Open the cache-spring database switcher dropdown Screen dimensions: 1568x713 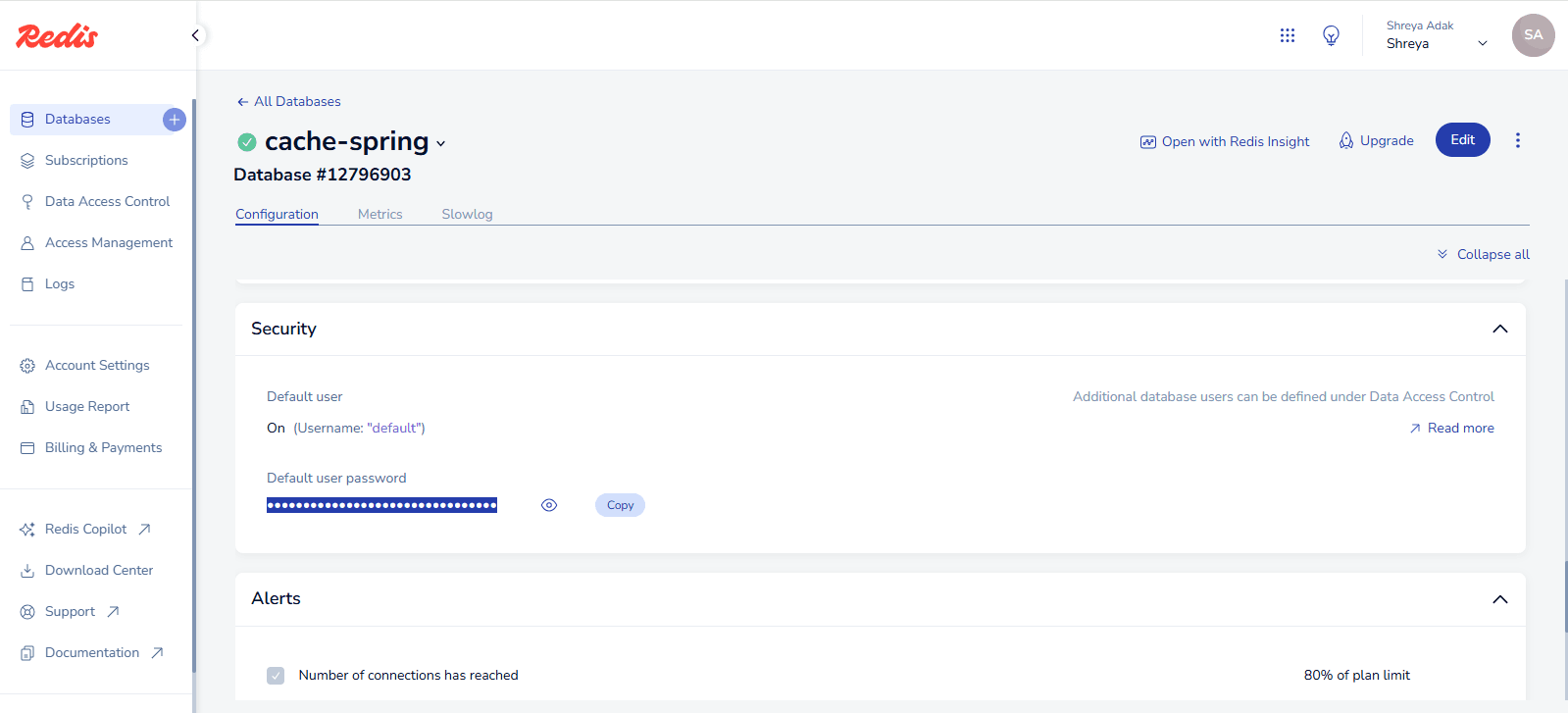coord(441,144)
